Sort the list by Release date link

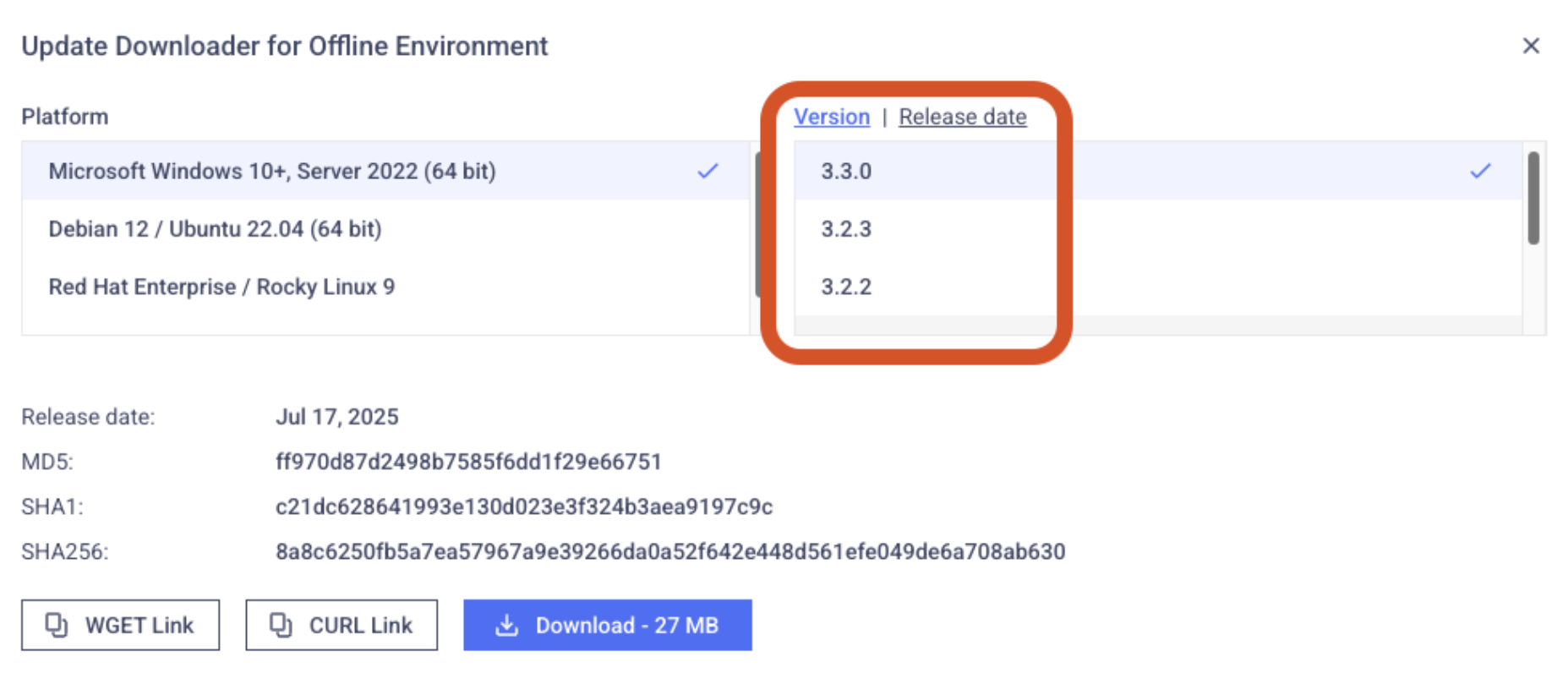click(x=962, y=117)
